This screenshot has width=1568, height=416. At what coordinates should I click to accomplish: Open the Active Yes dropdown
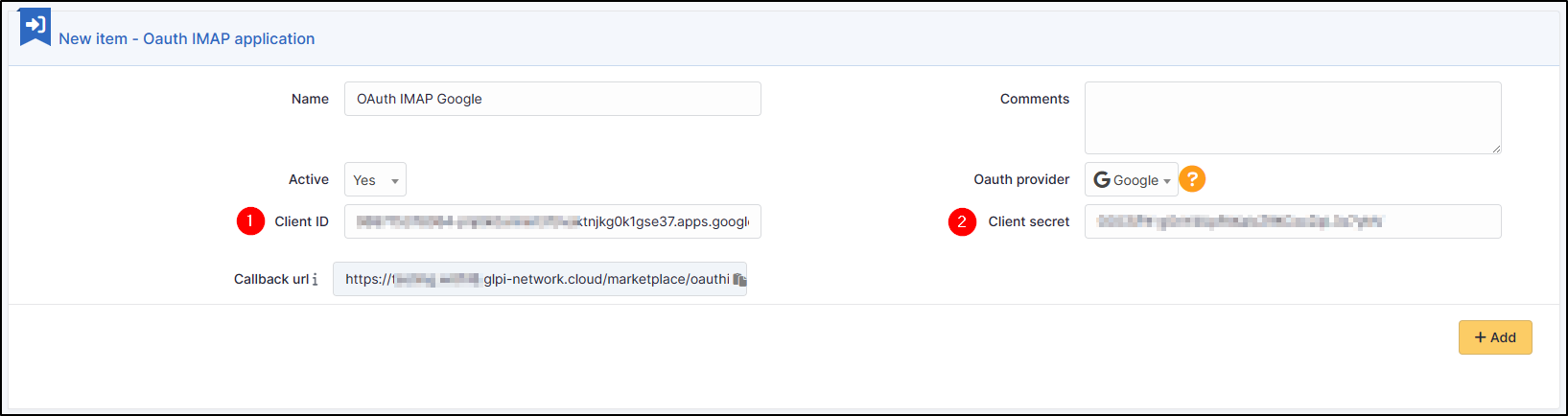click(x=375, y=179)
